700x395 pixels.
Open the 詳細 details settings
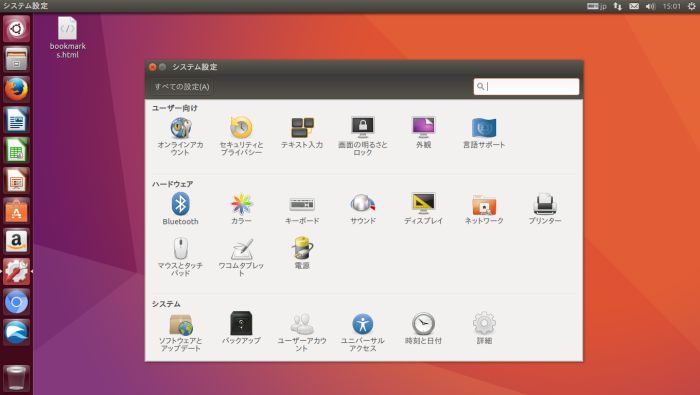(x=484, y=328)
